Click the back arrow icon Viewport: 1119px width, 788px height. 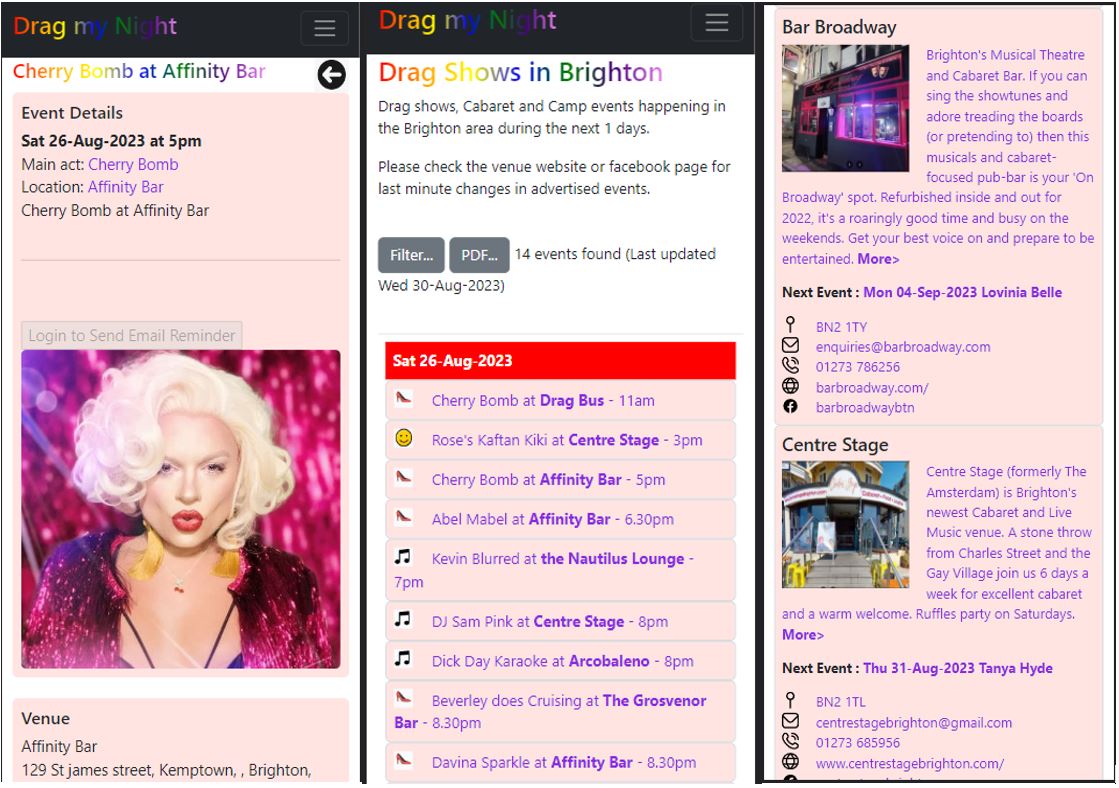(331, 74)
